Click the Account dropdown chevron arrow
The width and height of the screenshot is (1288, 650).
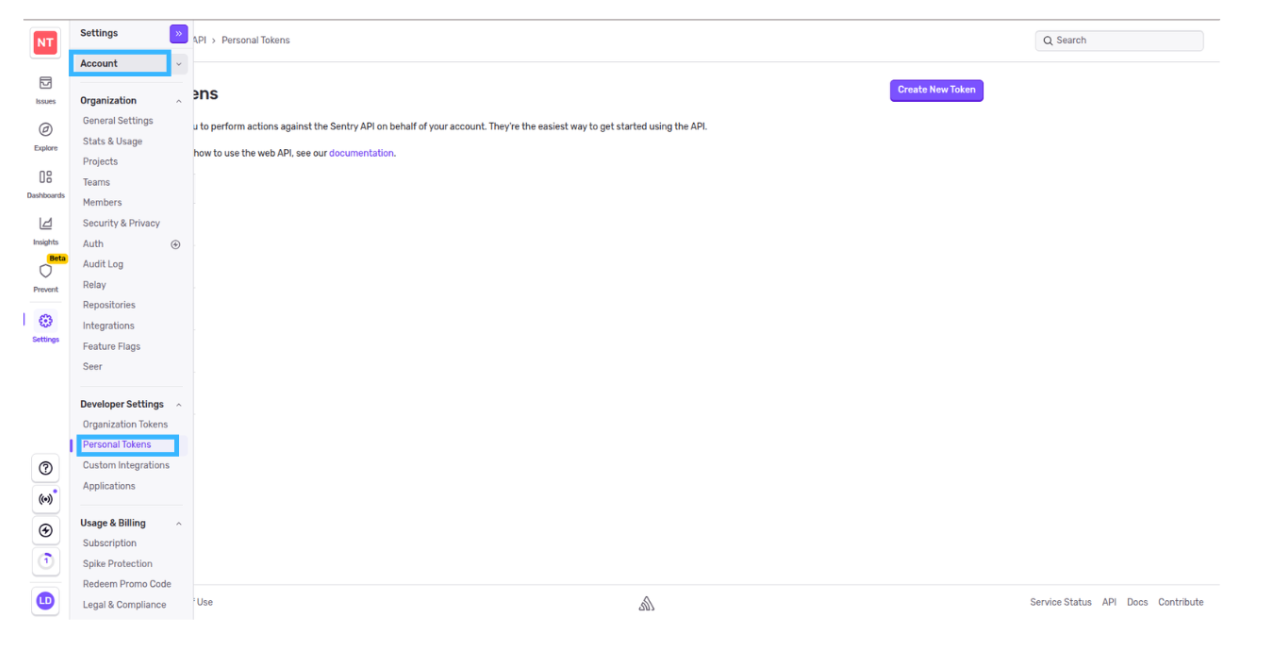point(179,64)
